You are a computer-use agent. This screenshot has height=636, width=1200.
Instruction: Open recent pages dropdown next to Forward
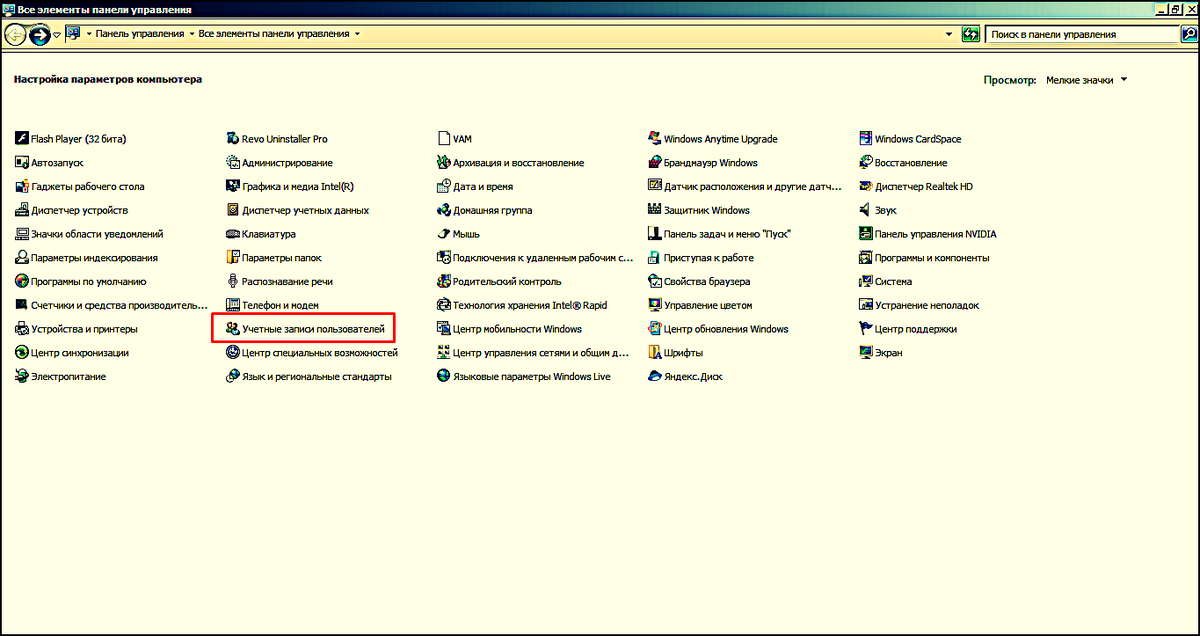click(57, 34)
